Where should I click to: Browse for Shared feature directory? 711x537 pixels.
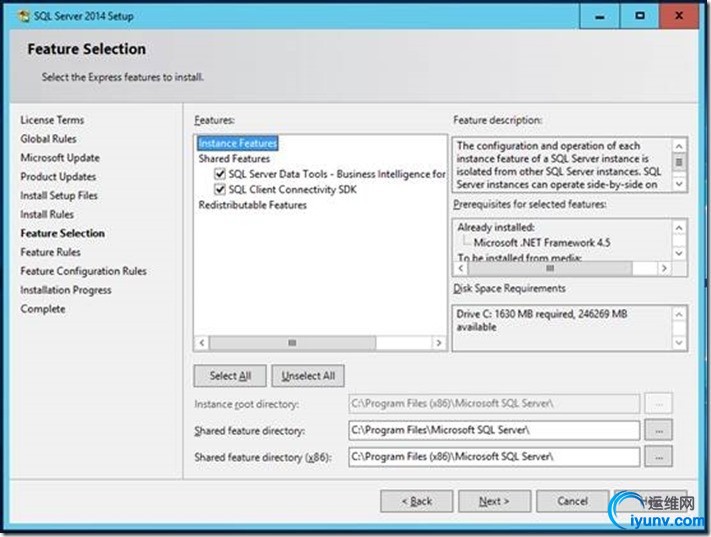click(659, 430)
